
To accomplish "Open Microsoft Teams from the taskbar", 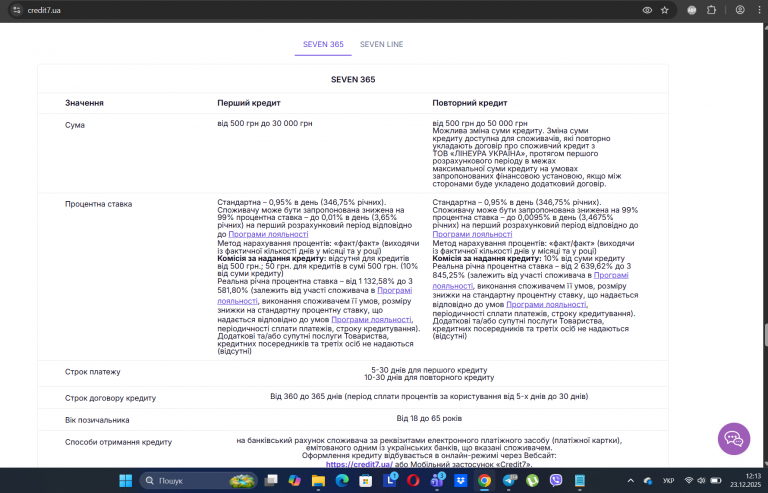I will (x=437, y=481).
